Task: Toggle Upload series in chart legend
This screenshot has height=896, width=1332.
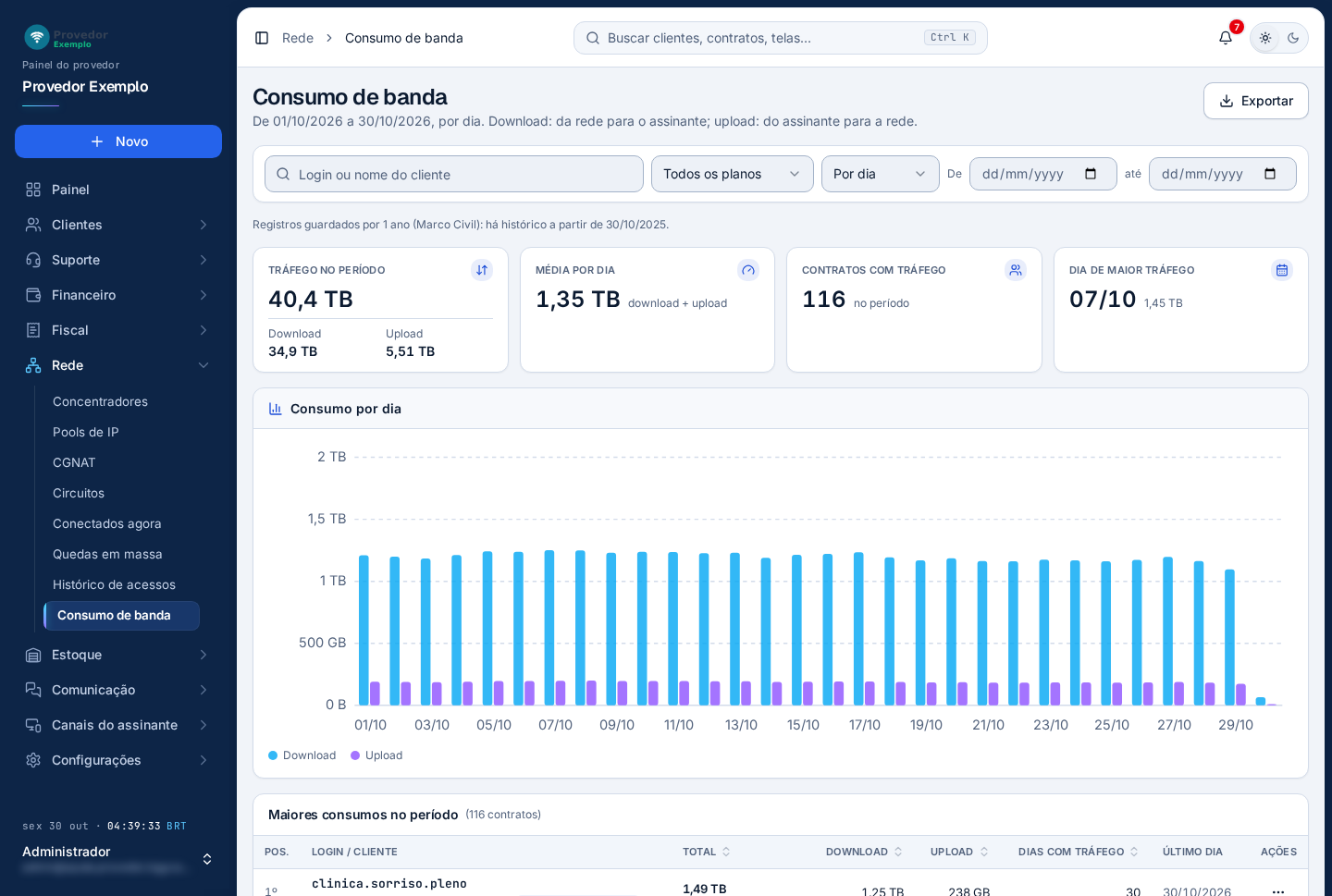Action: coord(376,755)
